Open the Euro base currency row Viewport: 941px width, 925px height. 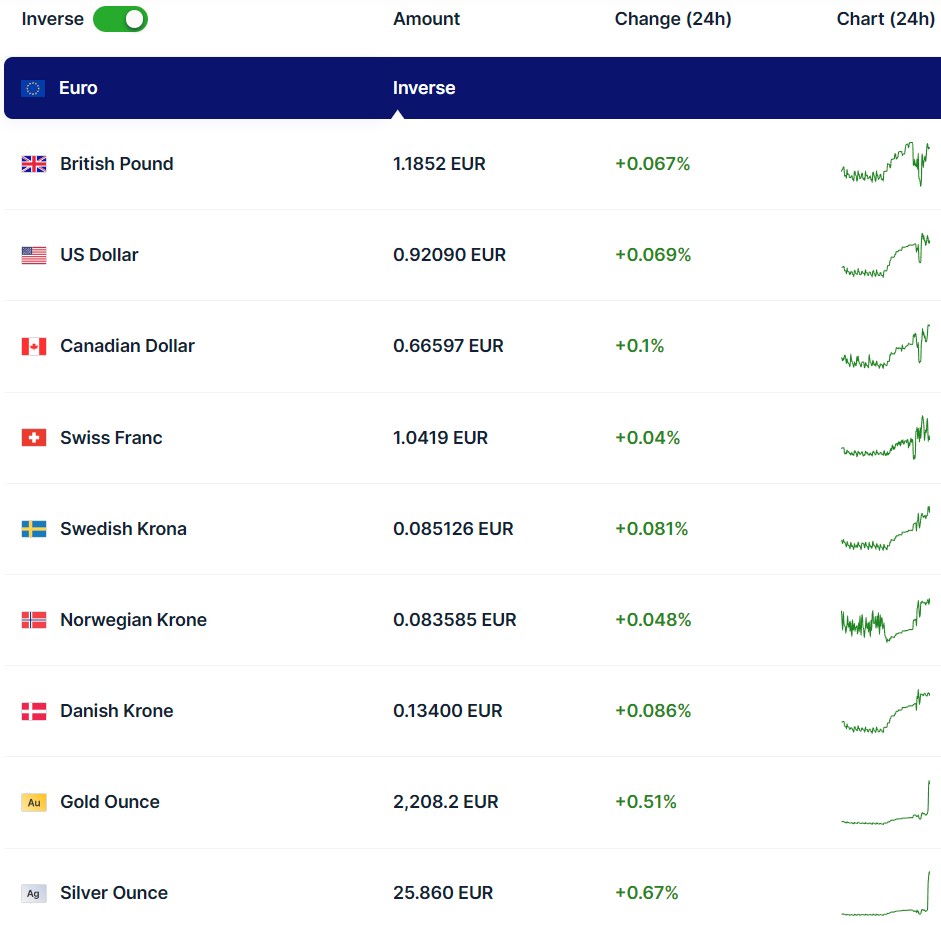click(78, 88)
